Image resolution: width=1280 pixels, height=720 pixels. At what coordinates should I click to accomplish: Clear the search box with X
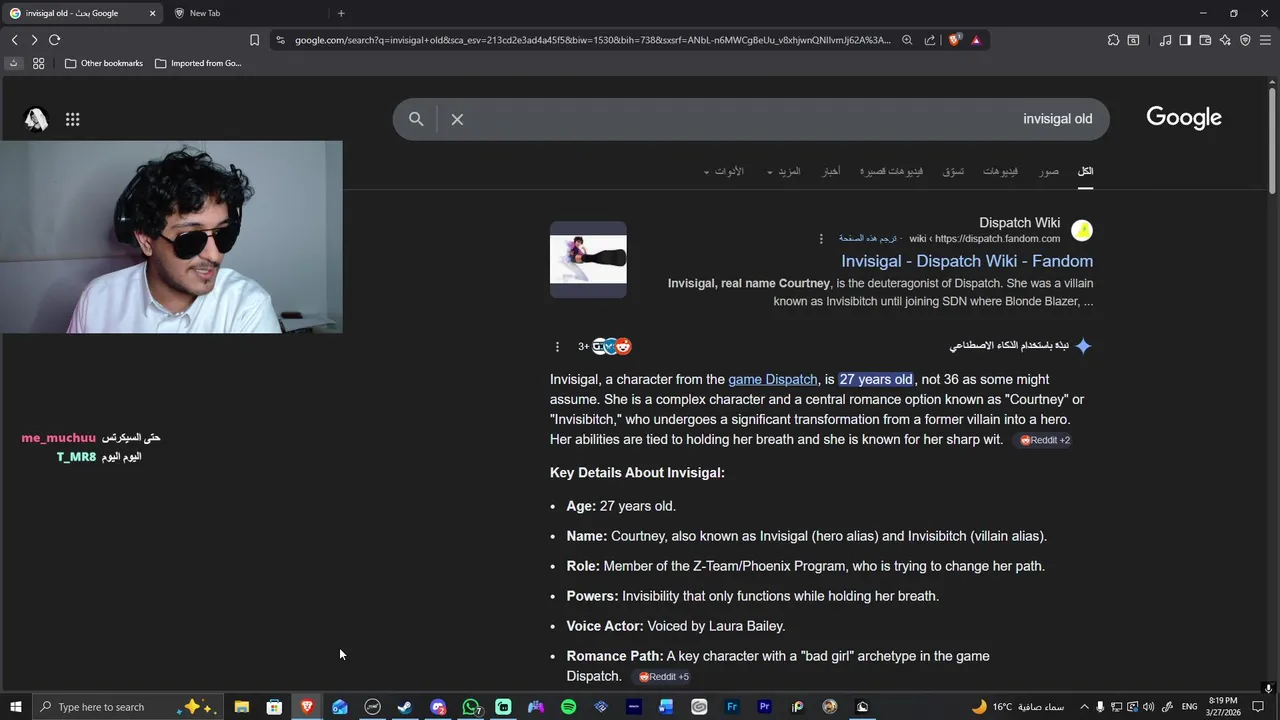click(x=457, y=119)
